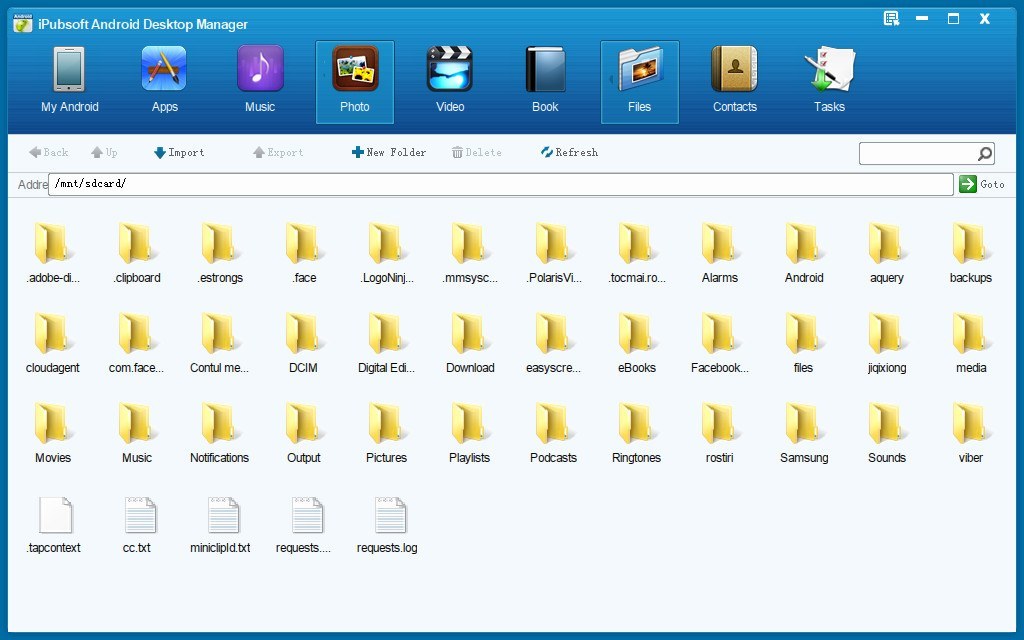Open the DCIM folder
This screenshot has height=640, width=1024.
(303, 340)
